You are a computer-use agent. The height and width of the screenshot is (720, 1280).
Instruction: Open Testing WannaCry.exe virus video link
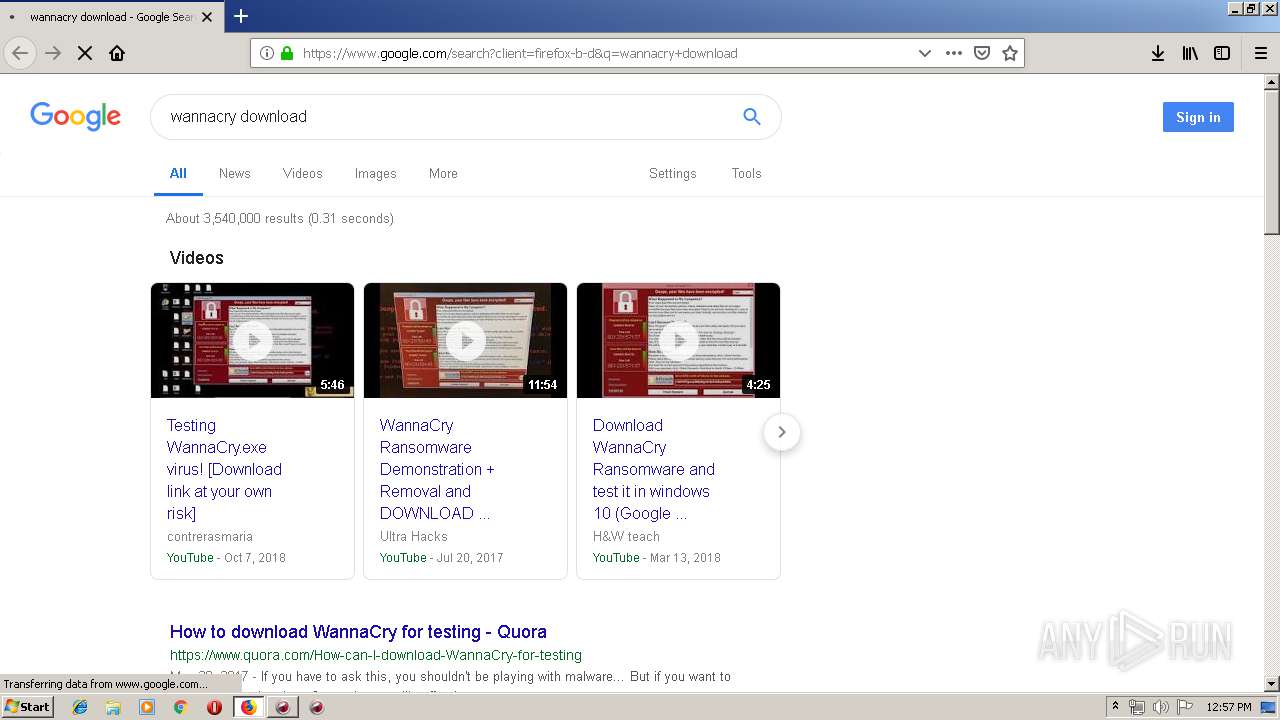point(224,469)
